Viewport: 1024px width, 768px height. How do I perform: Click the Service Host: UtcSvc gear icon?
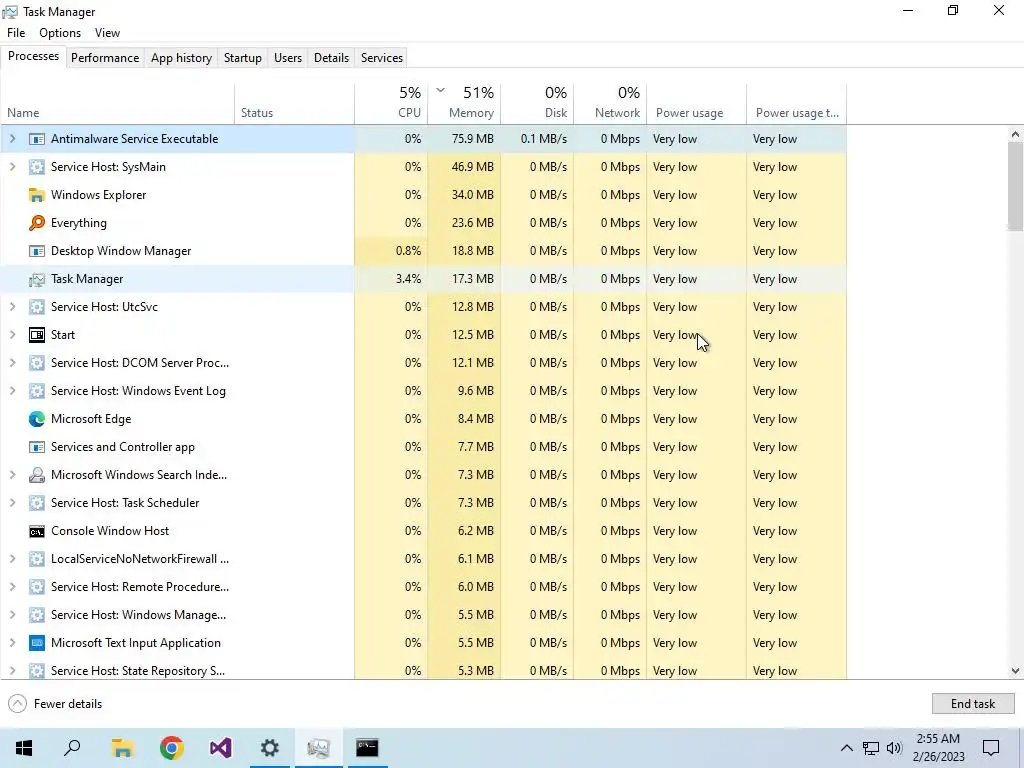tap(37, 307)
